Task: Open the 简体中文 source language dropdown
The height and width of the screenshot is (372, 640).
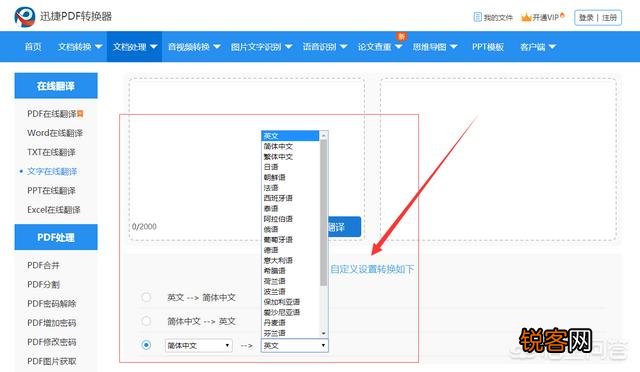Action: (199, 345)
